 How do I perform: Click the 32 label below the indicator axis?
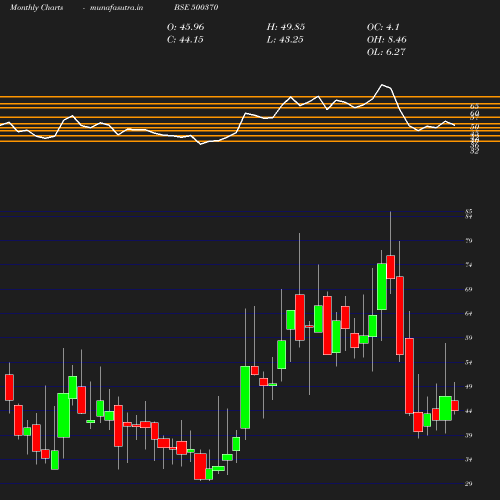click(x=475, y=151)
